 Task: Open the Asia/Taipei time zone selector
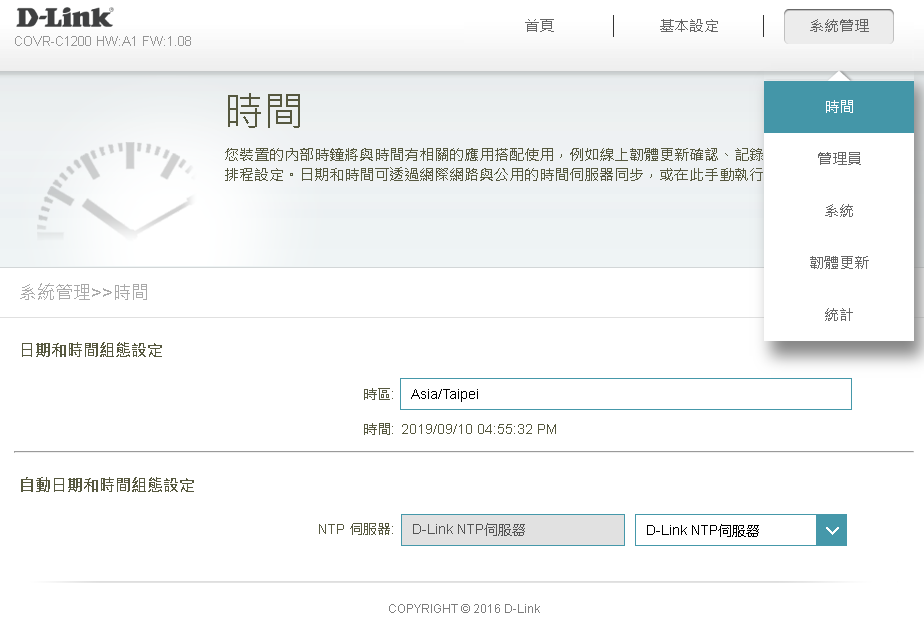coord(625,394)
